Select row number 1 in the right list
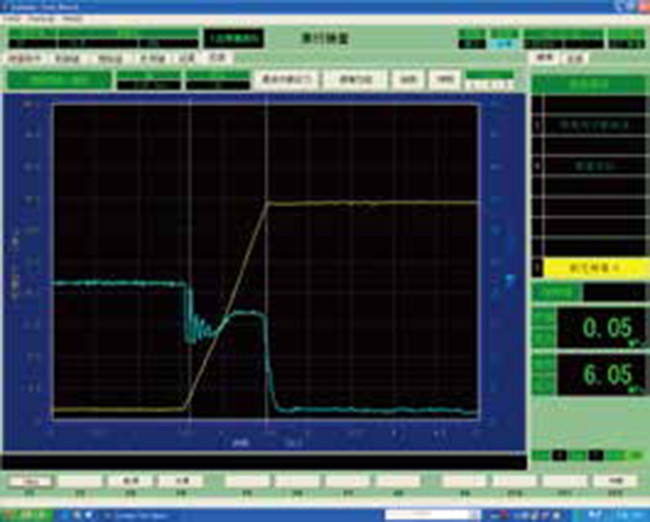 (586, 127)
